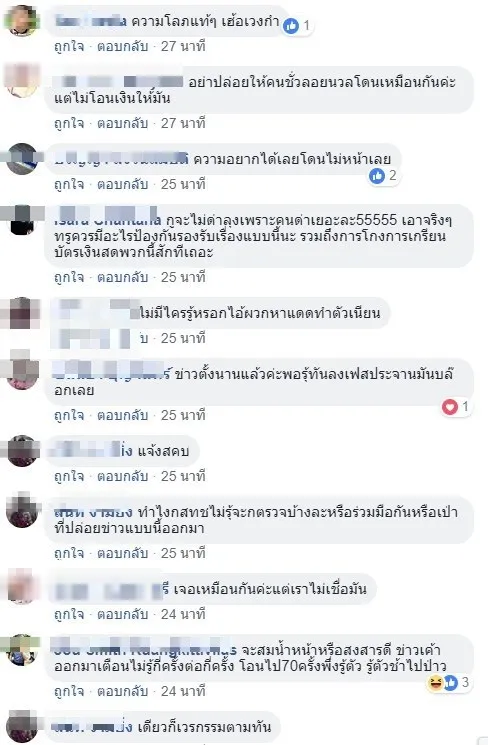Screen dimensions: 488x745
Task: Open the first commenter's profile picture
Action: coord(21,21)
